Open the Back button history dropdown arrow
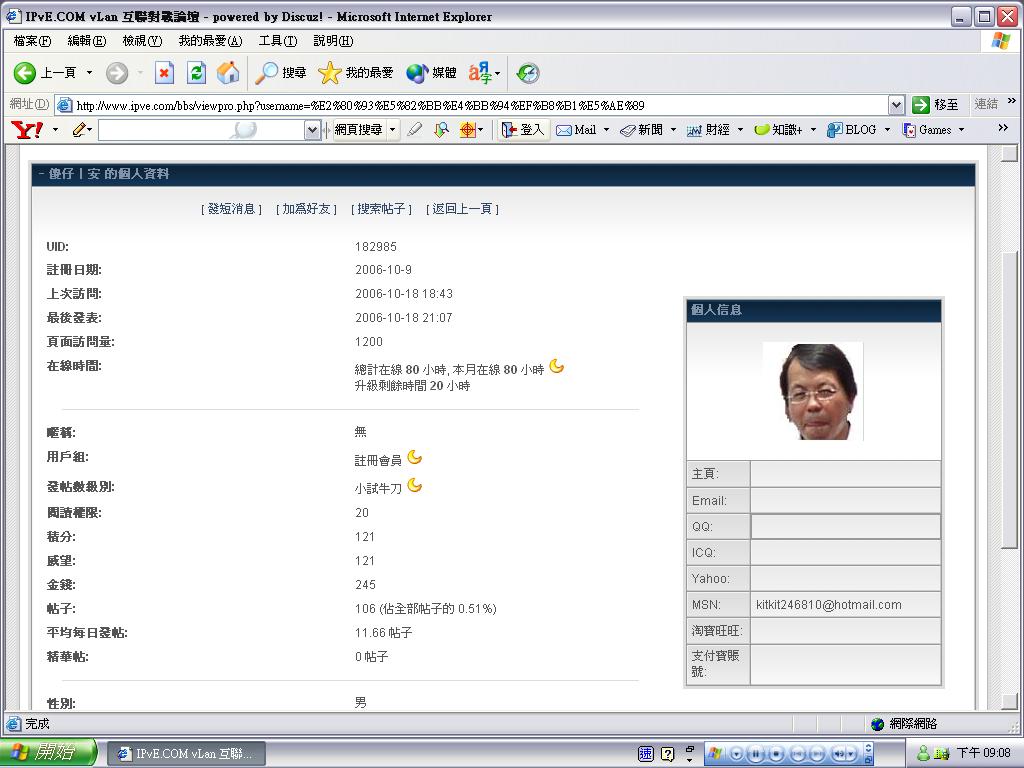The image size is (1024, 768). pyautogui.click(x=89, y=73)
